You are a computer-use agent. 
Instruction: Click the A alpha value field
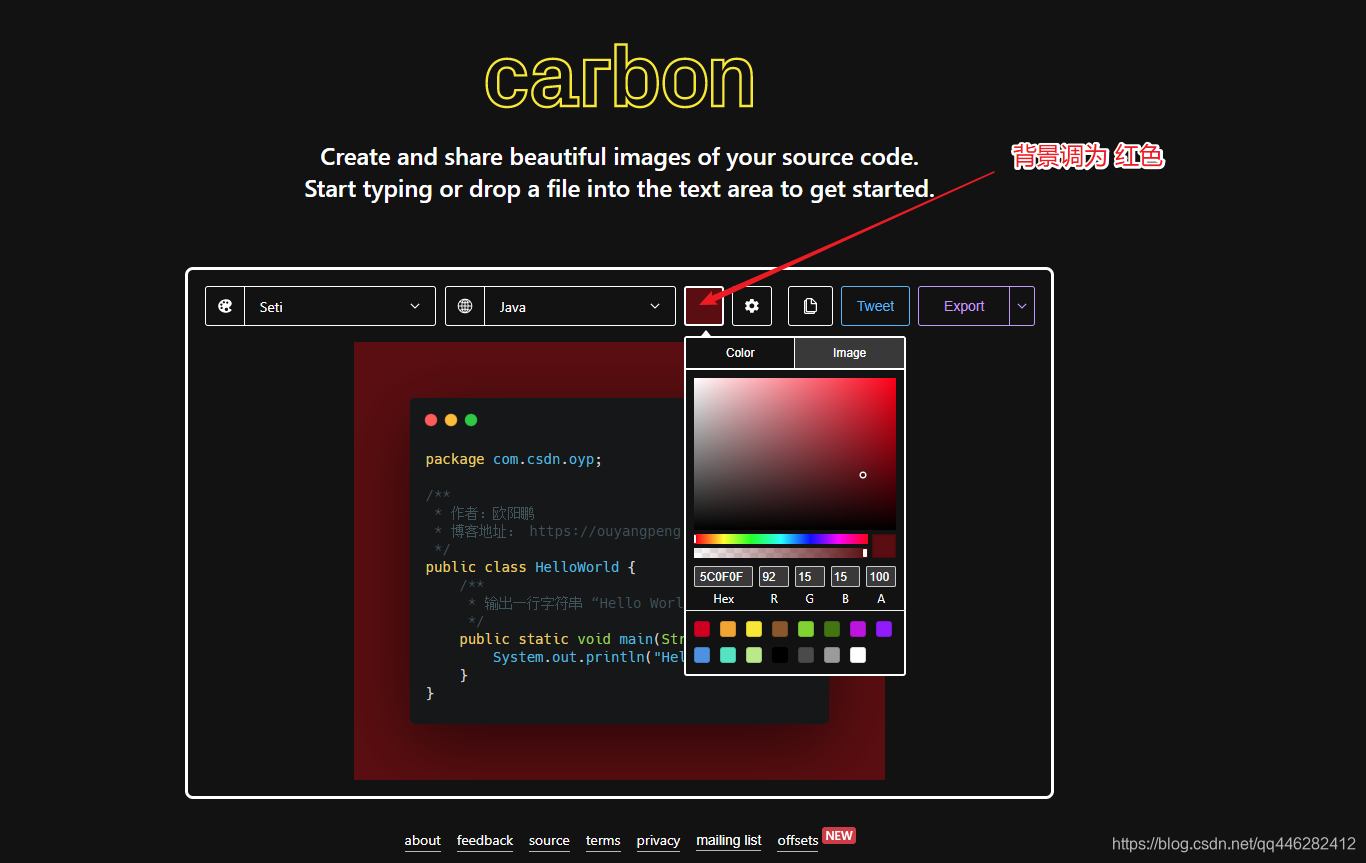tap(881, 576)
